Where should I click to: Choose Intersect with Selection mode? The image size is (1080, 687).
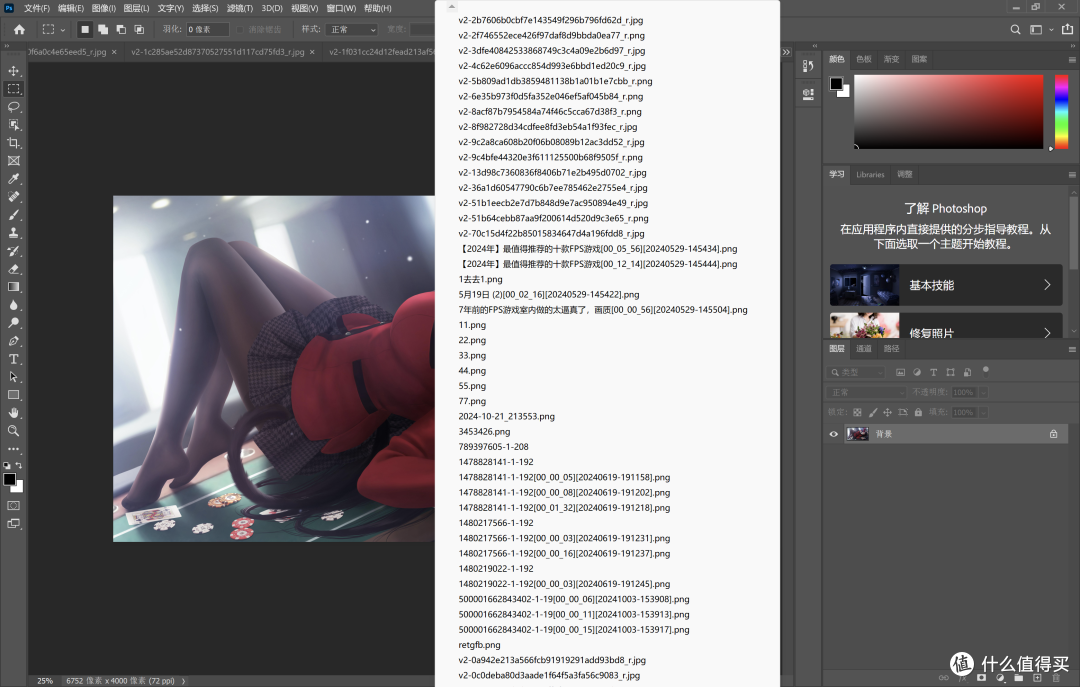pyautogui.click(x=139, y=30)
